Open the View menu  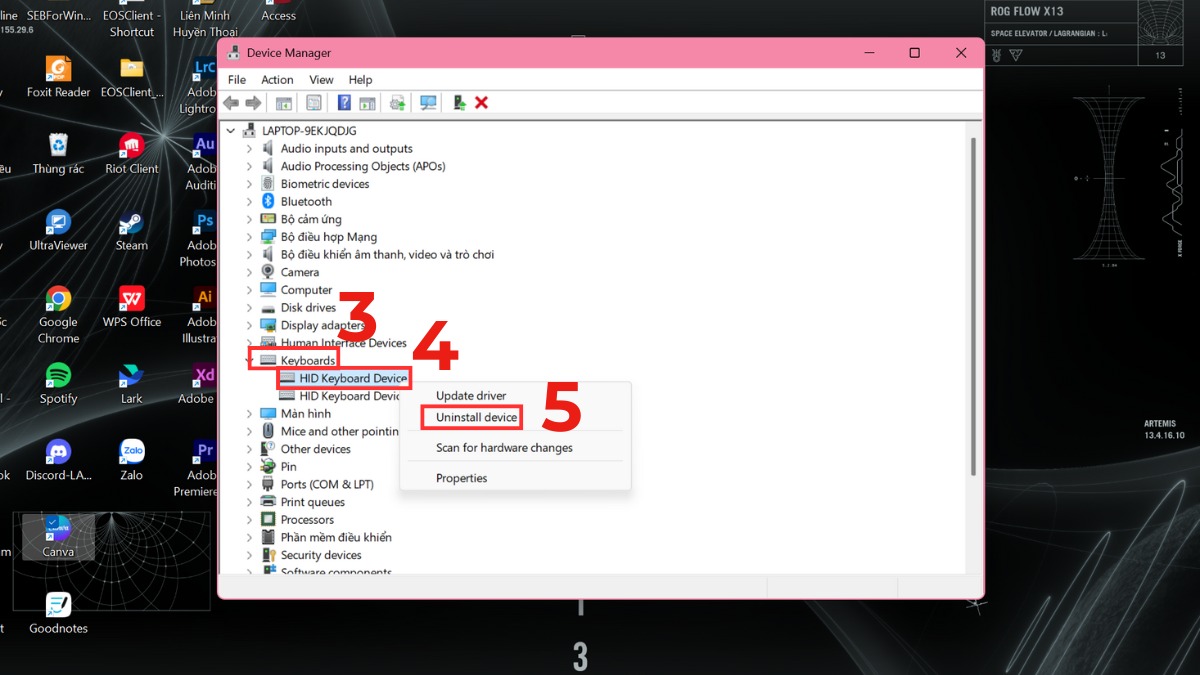[x=321, y=79]
